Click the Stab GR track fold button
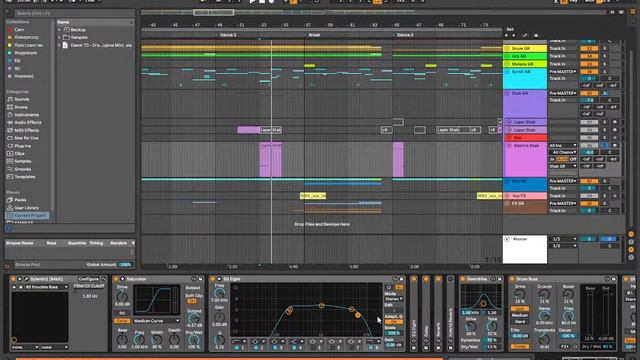 (x=507, y=93)
